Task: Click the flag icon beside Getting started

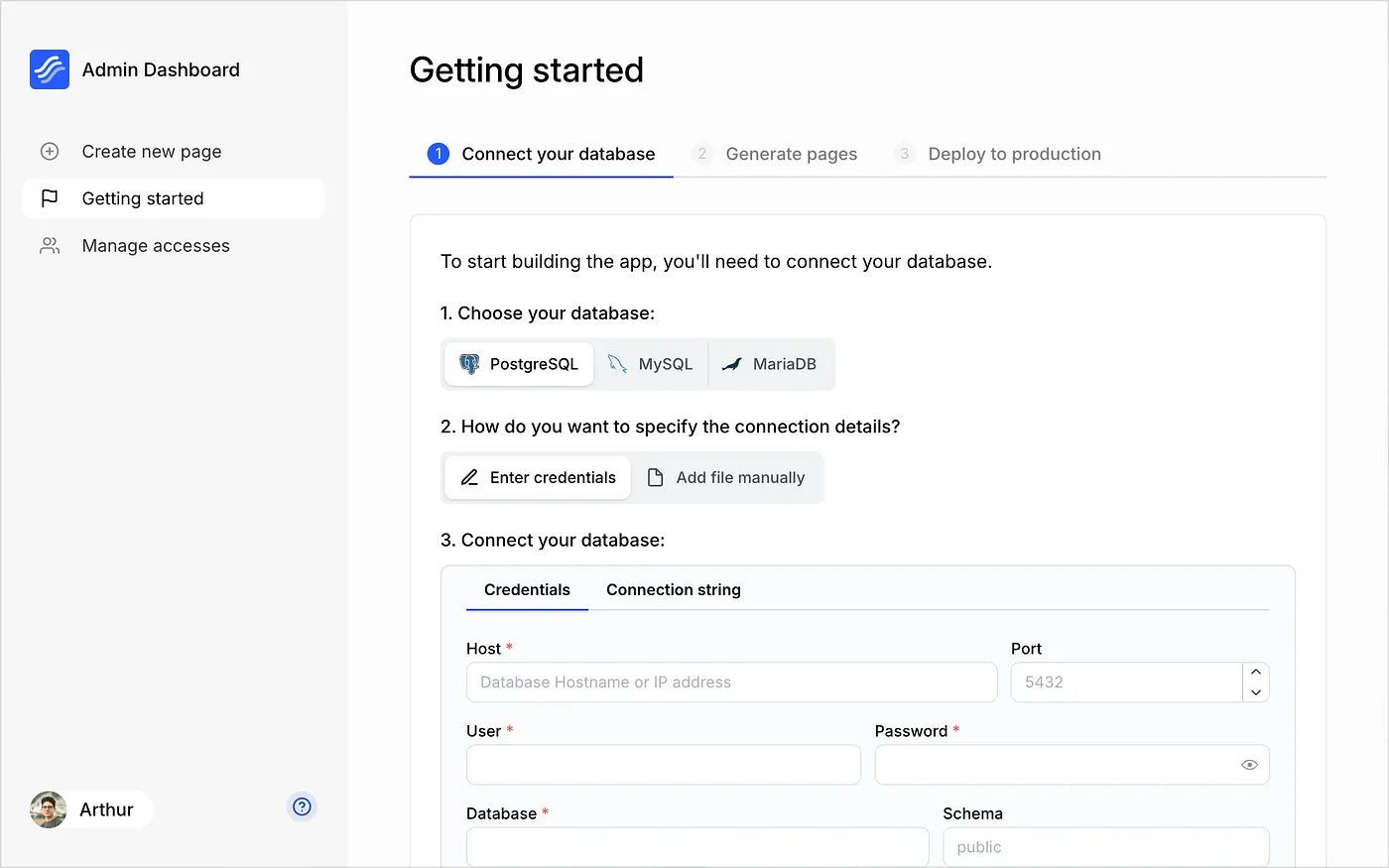Action: click(50, 198)
